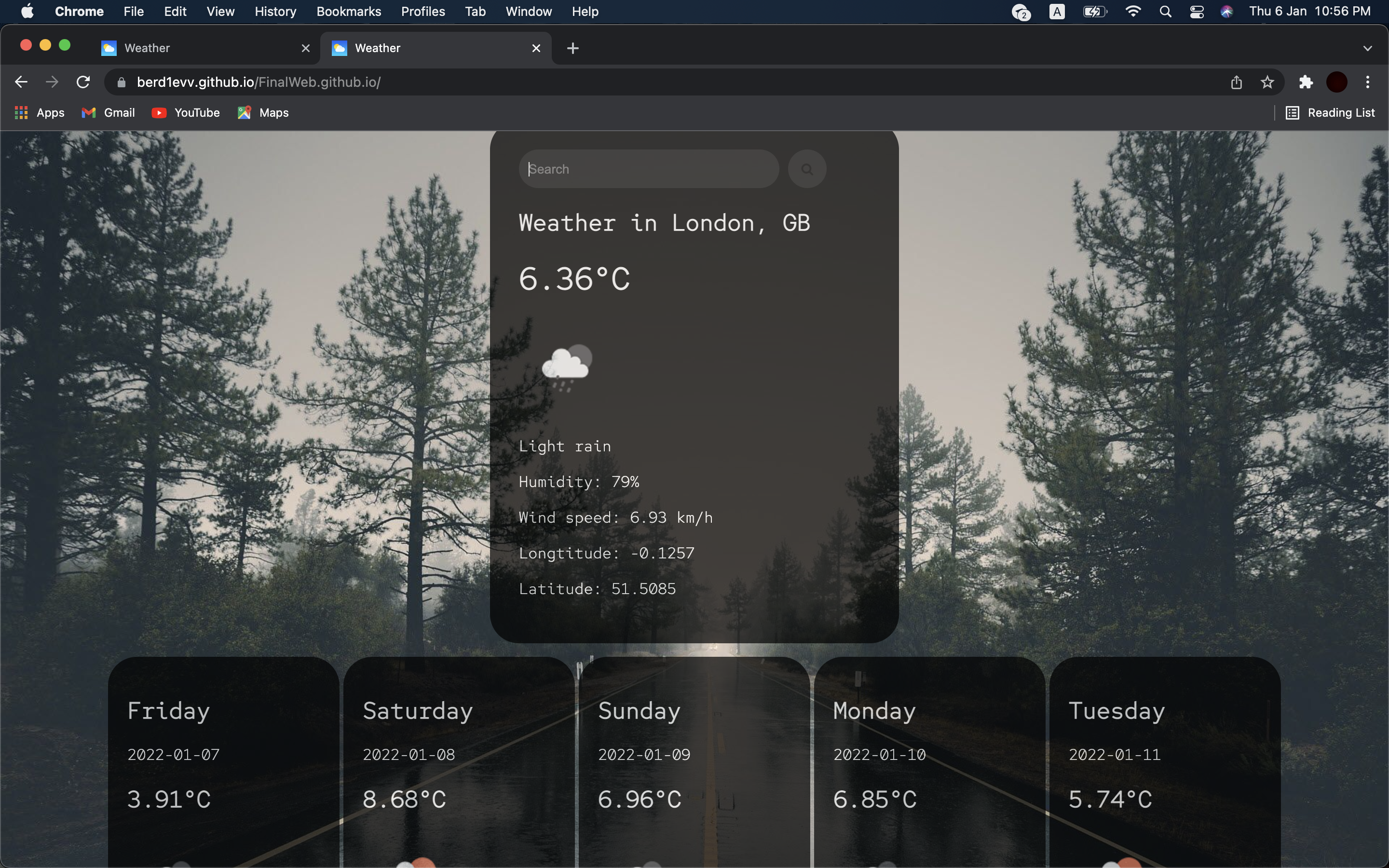Click the Search city input field
This screenshot has height=868, width=1389.
coord(649,169)
